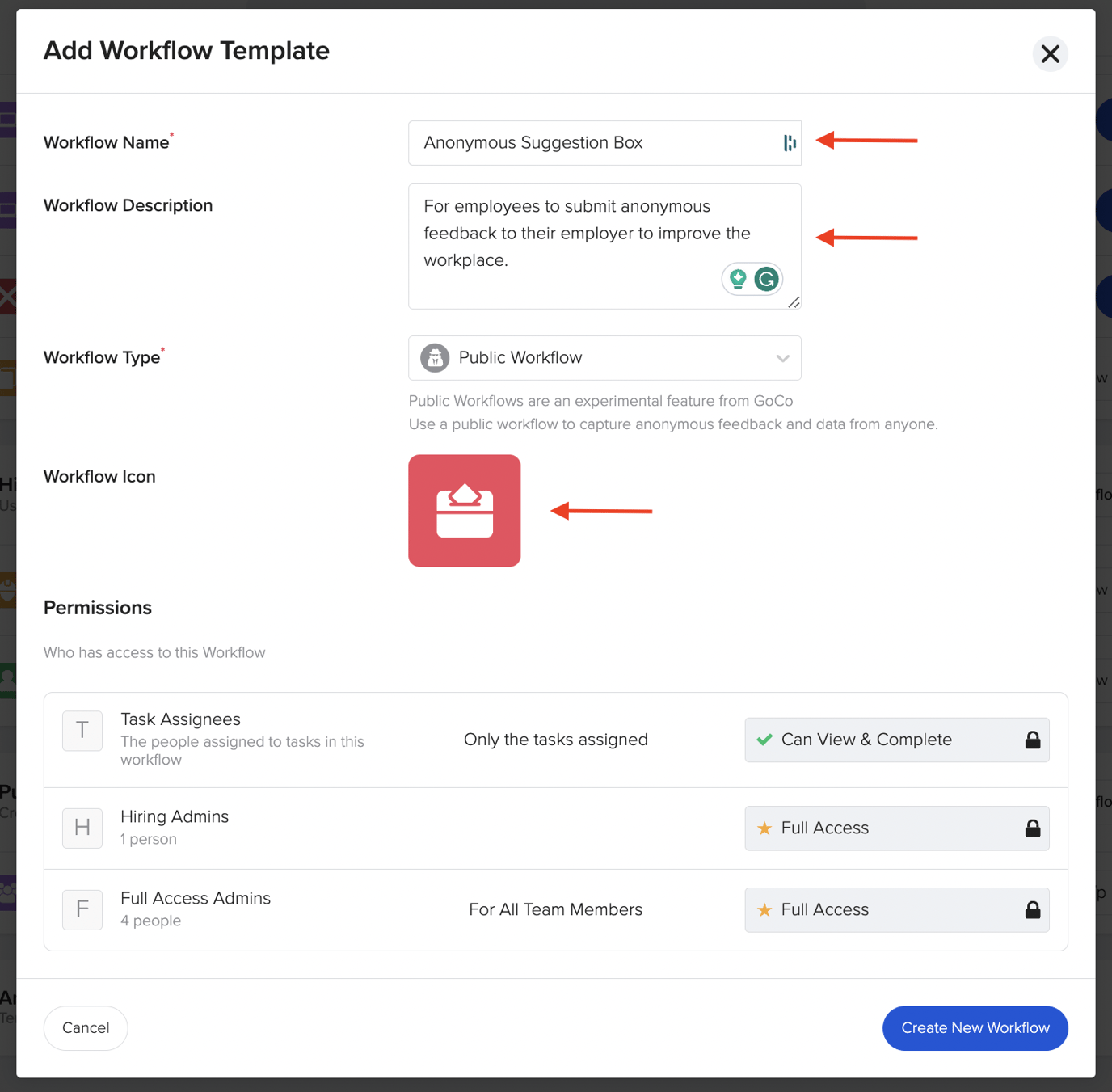Close the Add Workflow Template dialog
1112x1092 pixels.
(x=1050, y=53)
